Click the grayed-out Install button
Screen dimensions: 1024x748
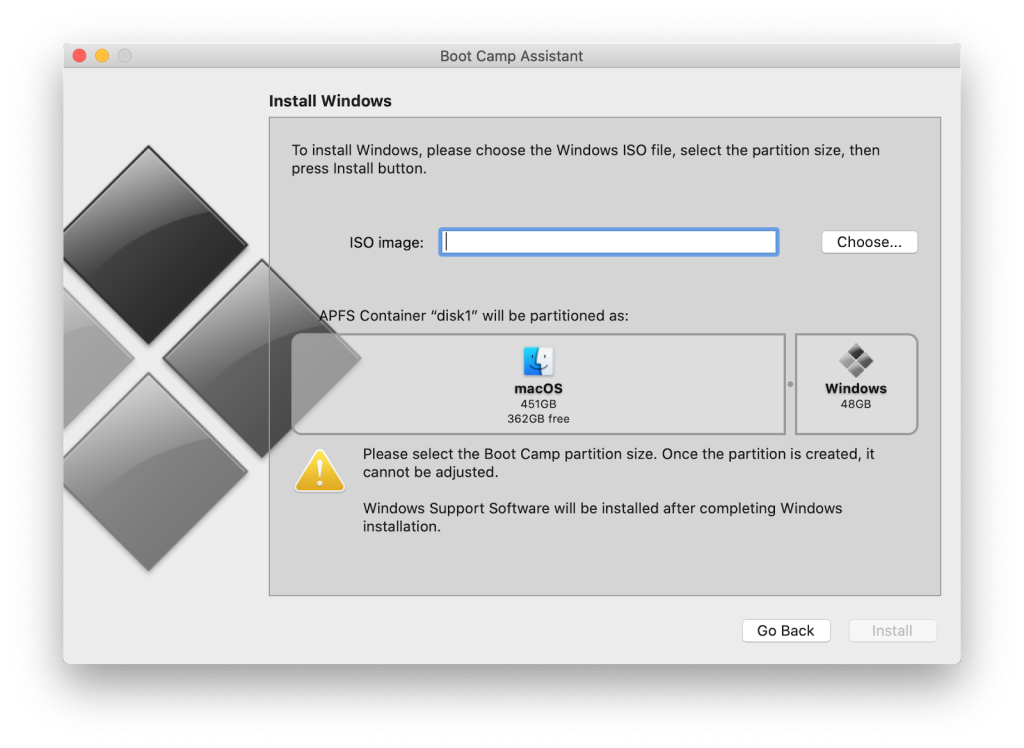pyautogui.click(x=892, y=630)
